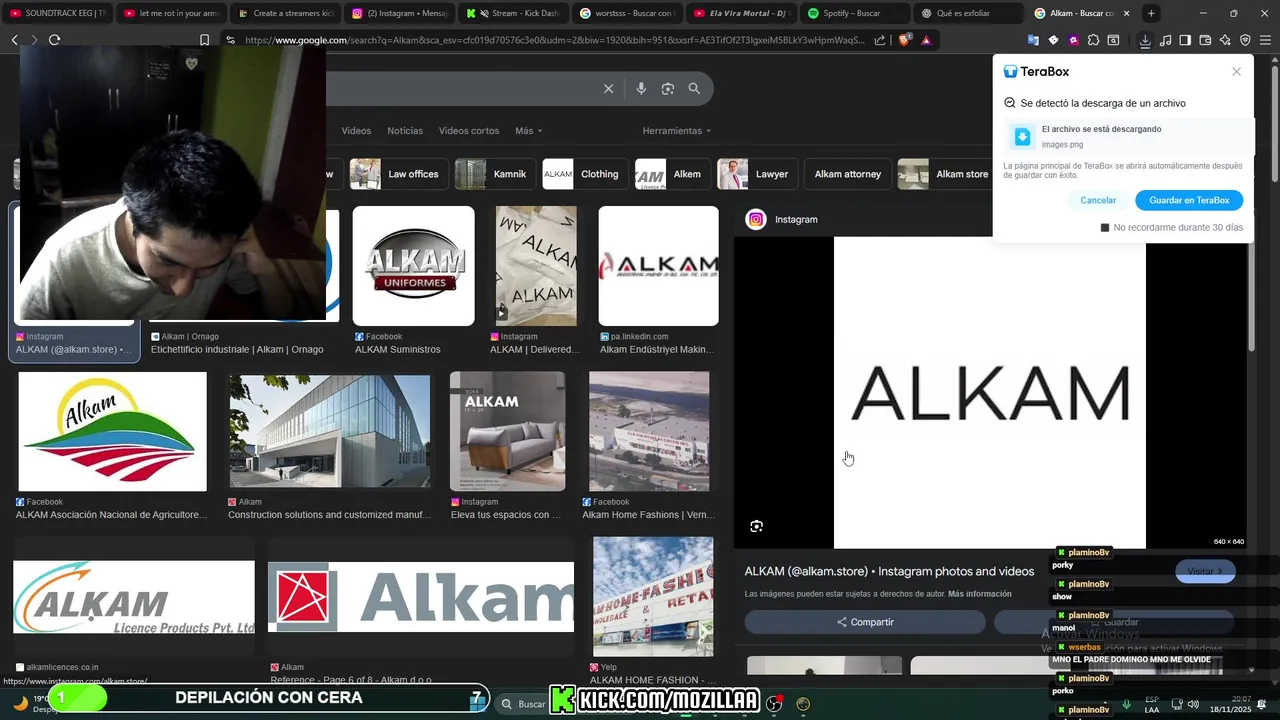Select the Lawyer filter chip

click(x=756, y=174)
